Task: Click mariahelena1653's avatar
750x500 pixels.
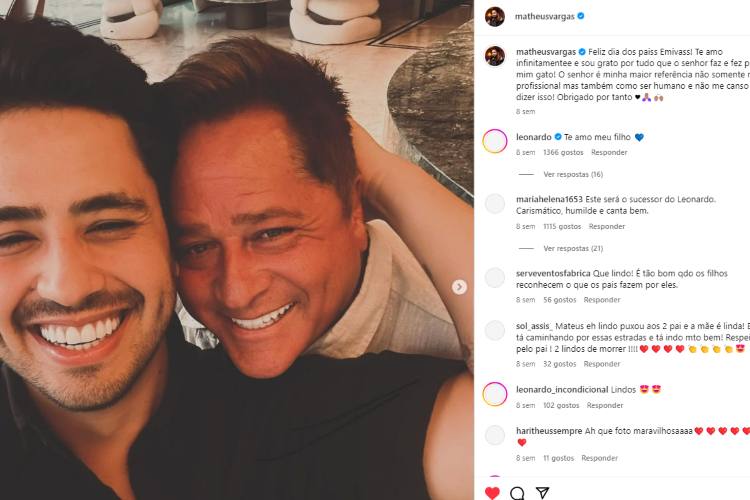Action: [495, 204]
